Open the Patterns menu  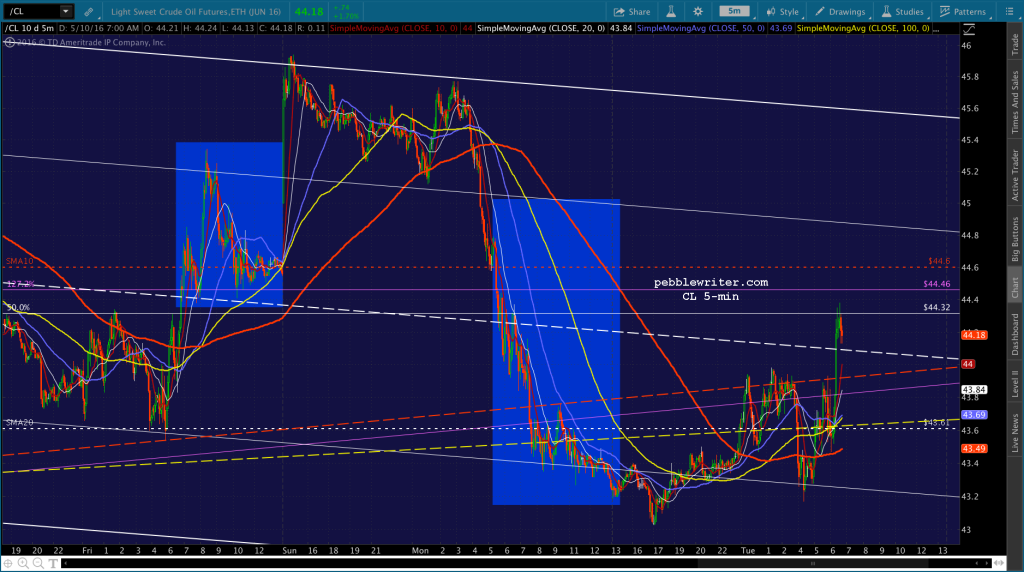pyautogui.click(x=963, y=12)
